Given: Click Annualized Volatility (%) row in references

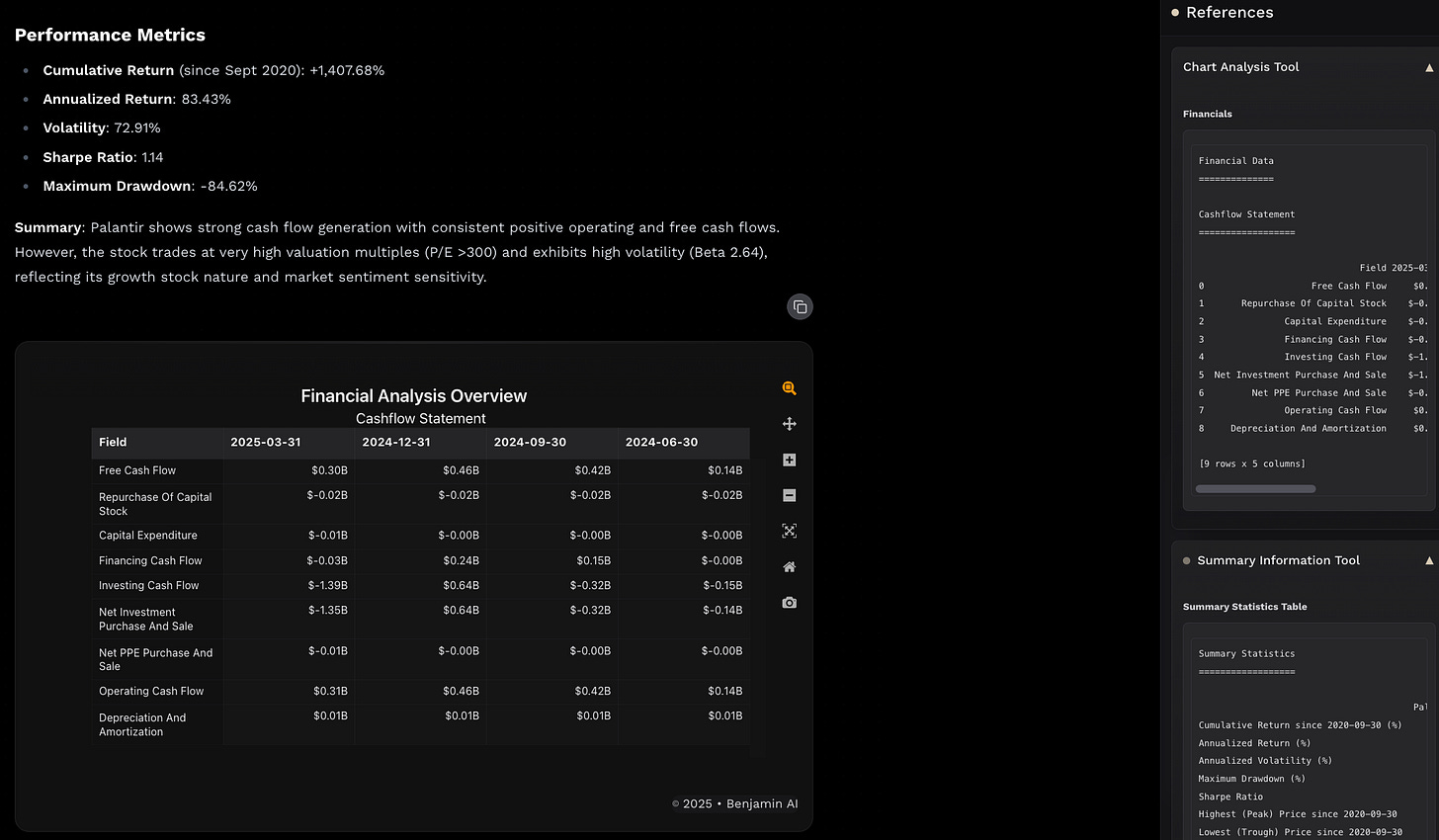Looking at the screenshot, I should pos(1265,761).
